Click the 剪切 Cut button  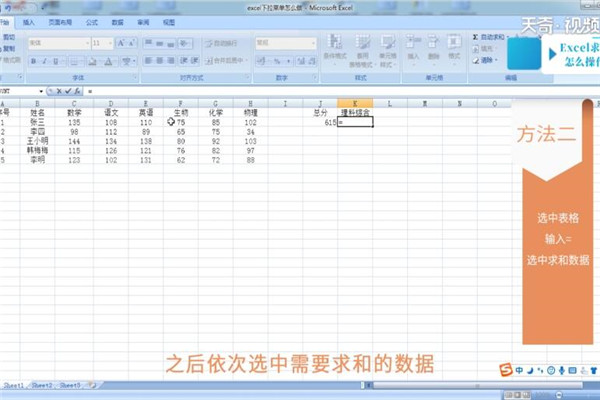point(8,37)
